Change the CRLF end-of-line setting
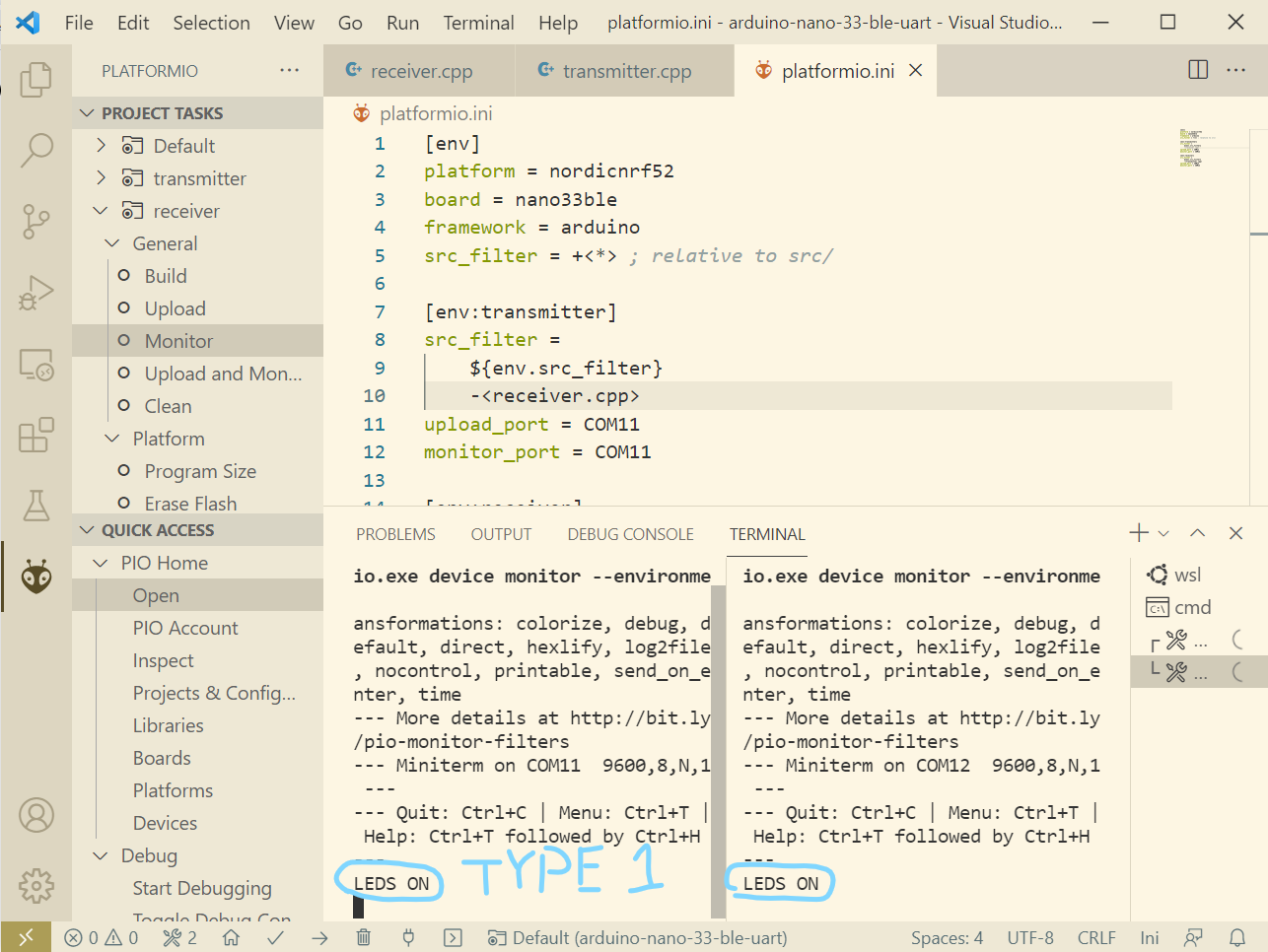1268x952 pixels. coord(1096,937)
